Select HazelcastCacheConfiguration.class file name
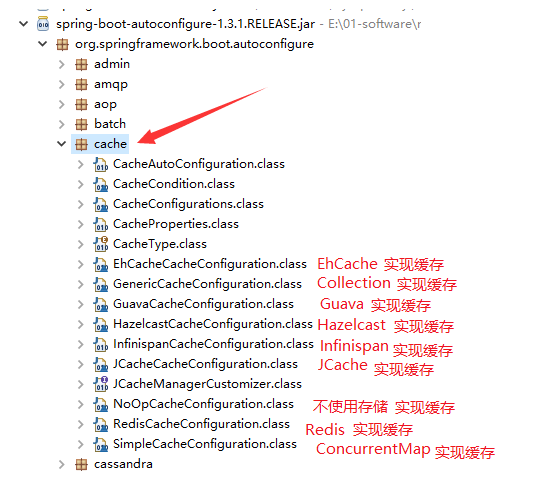 click(213, 324)
